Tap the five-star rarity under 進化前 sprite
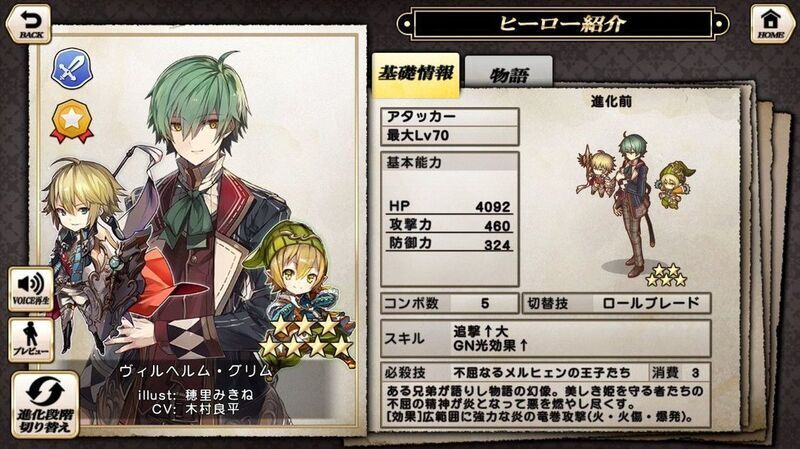 pos(666,275)
